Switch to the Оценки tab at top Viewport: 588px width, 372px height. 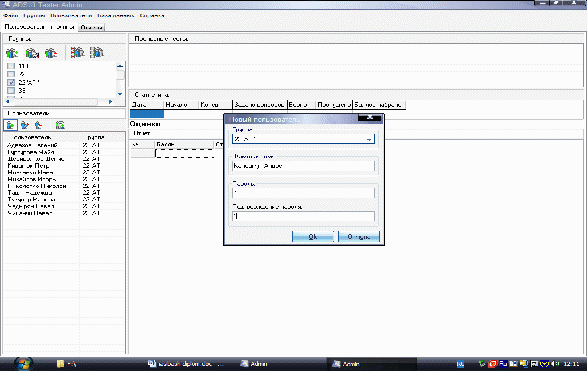tap(92, 27)
